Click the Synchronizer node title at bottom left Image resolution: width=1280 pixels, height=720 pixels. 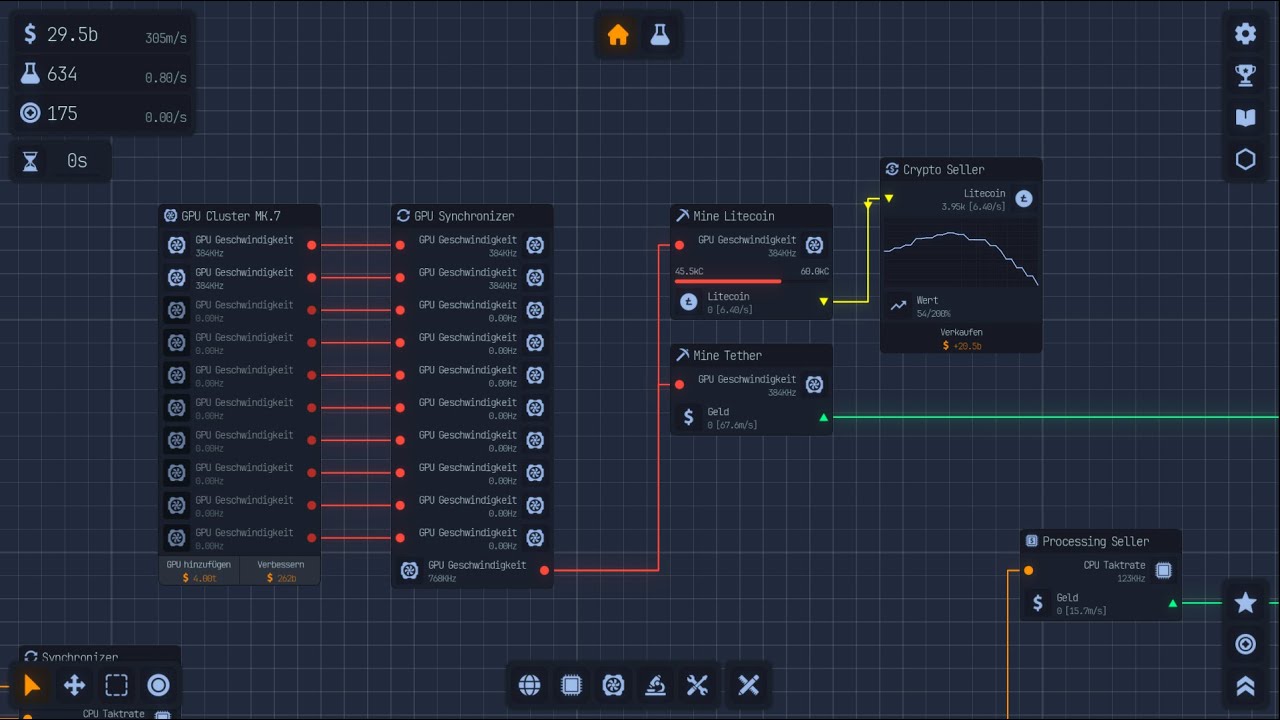(x=80, y=658)
